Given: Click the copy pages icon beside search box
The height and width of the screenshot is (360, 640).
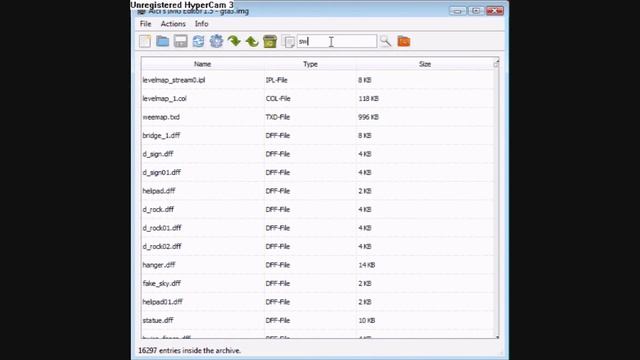Looking at the screenshot, I should click(288, 41).
